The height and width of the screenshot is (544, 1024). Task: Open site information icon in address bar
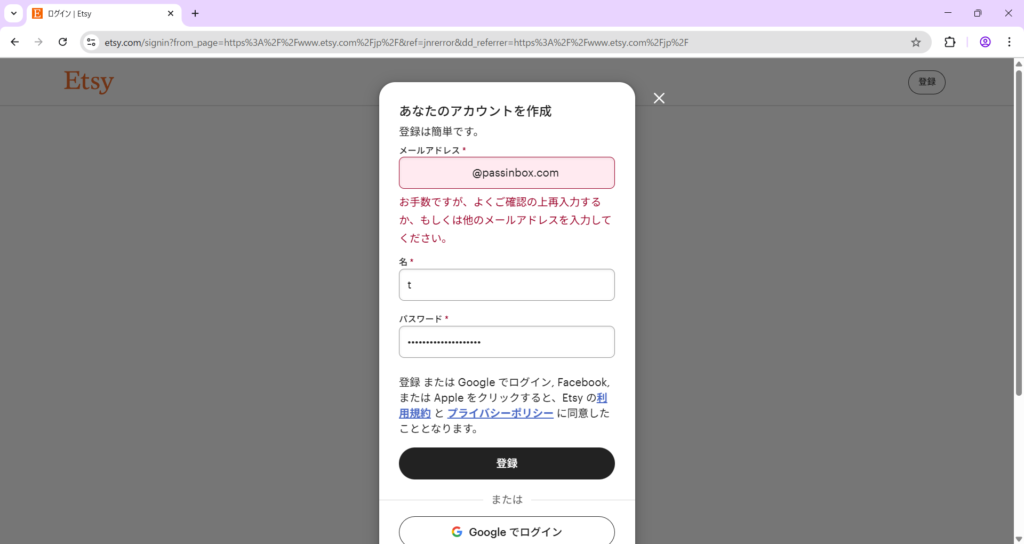point(91,42)
